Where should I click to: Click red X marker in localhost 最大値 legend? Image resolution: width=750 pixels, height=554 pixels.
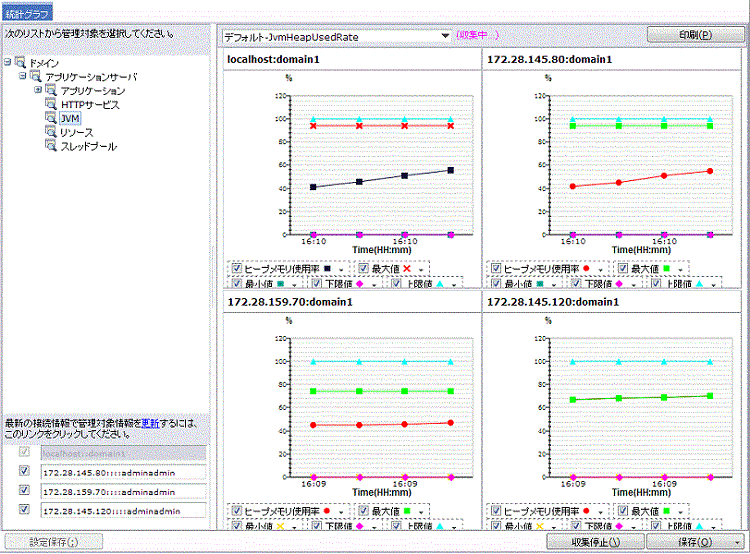click(408, 269)
